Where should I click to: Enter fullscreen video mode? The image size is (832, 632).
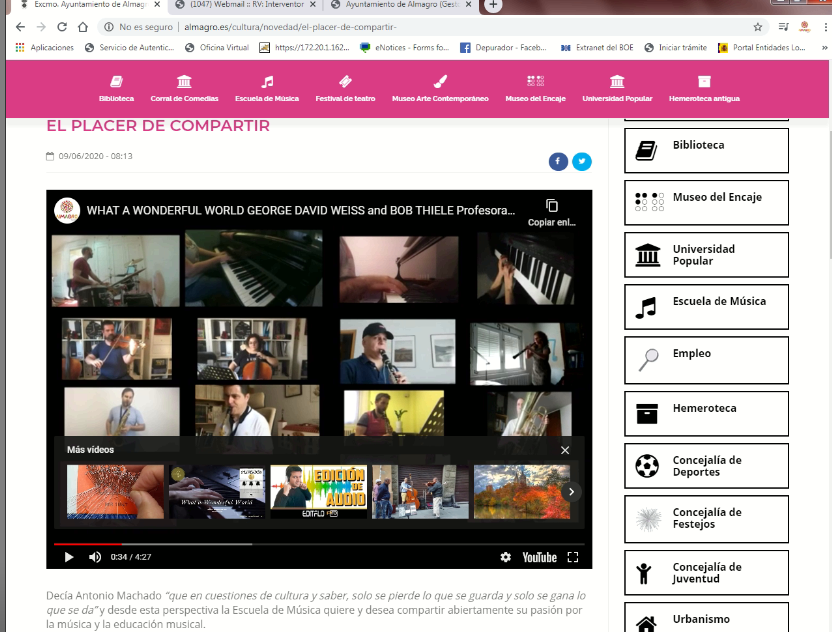click(x=573, y=557)
